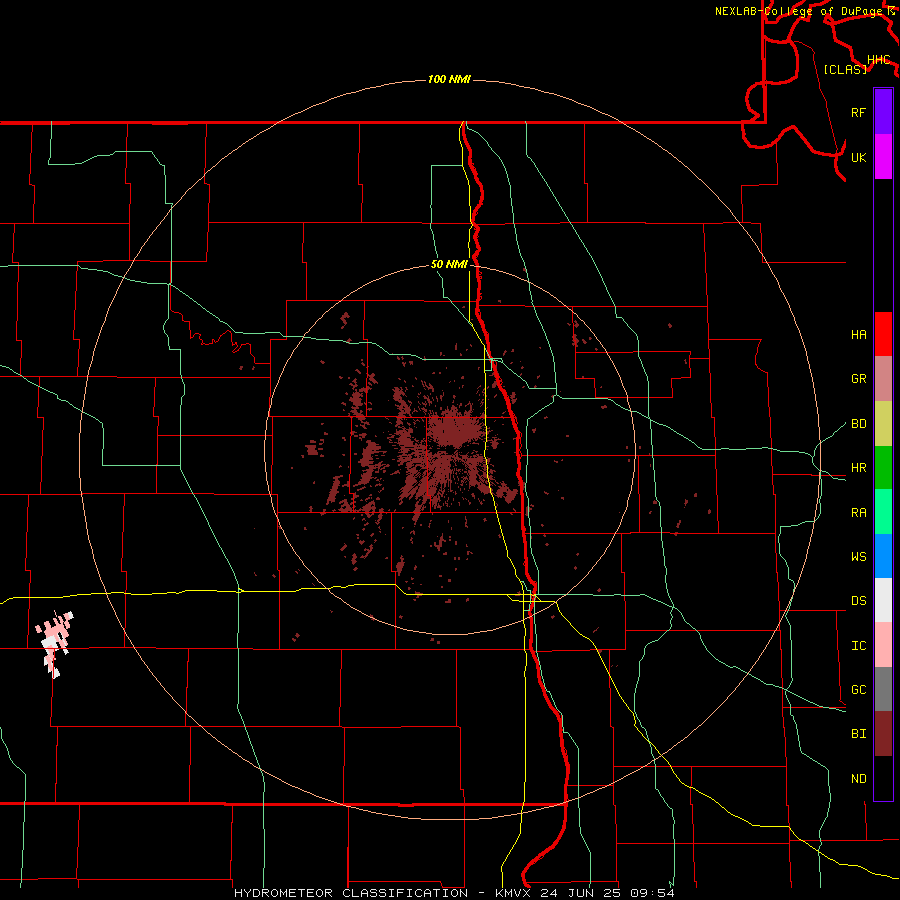900x900 pixels.
Task: Click the RF purple legend color swatch
Action: (x=883, y=112)
